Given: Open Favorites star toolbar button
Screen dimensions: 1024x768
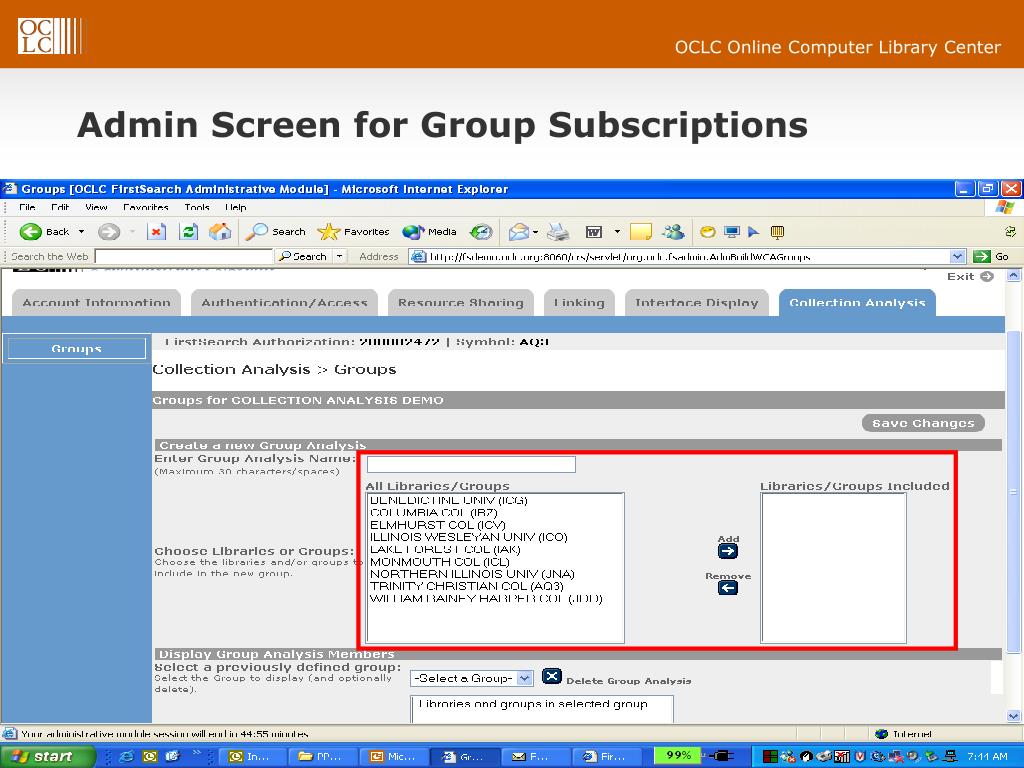Looking at the screenshot, I should pyautogui.click(x=353, y=231).
